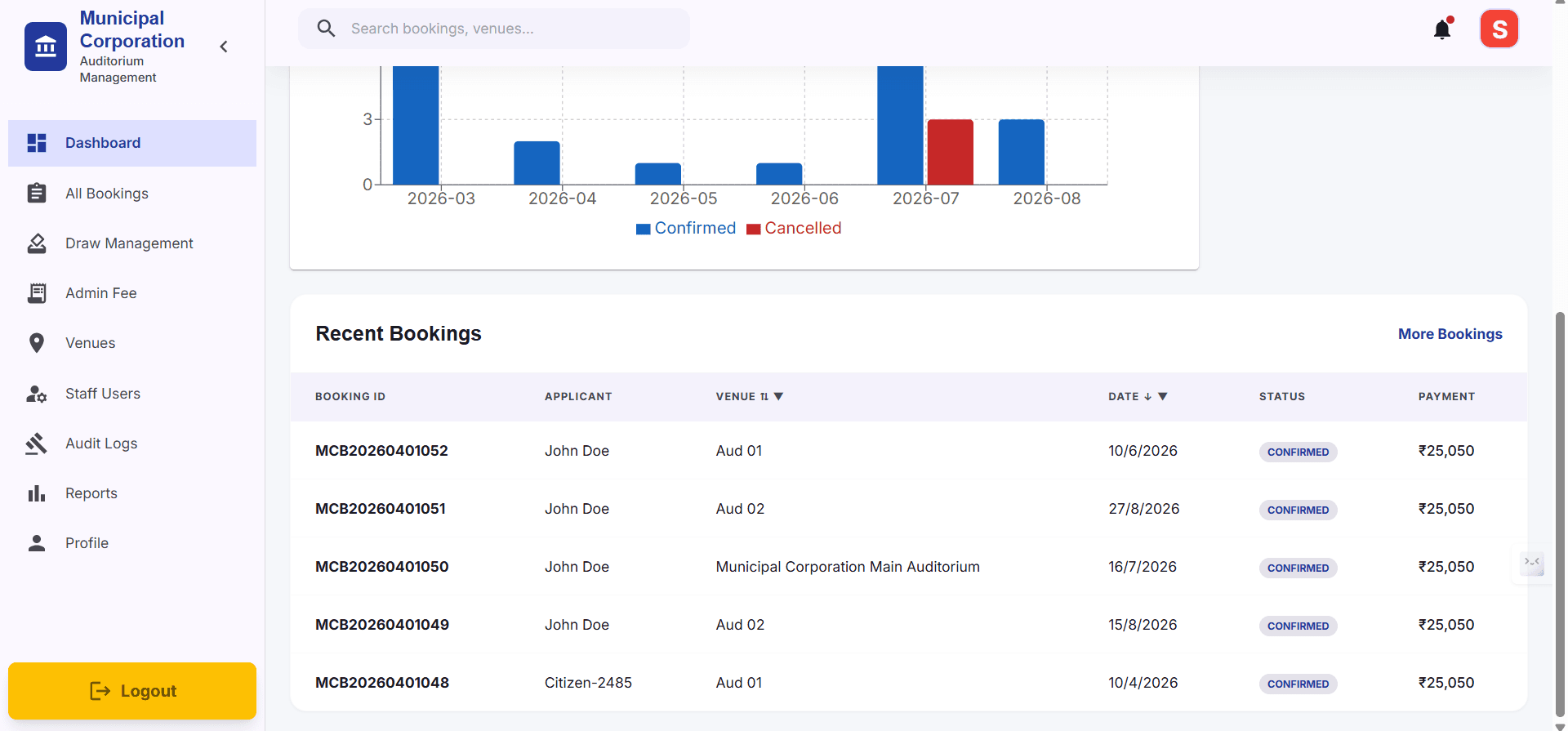Click the red cancelled bar for 2026-07

pos(950,152)
